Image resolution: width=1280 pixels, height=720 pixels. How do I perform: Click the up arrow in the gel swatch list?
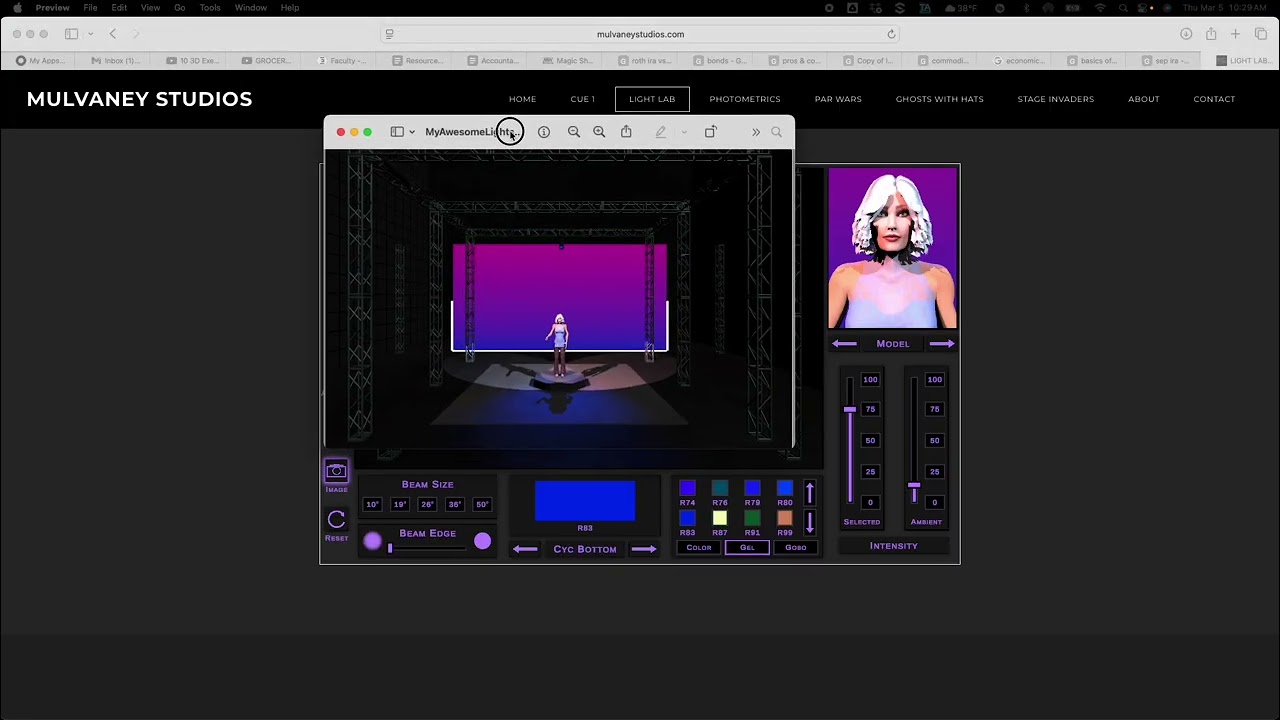click(x=809, y=492)
